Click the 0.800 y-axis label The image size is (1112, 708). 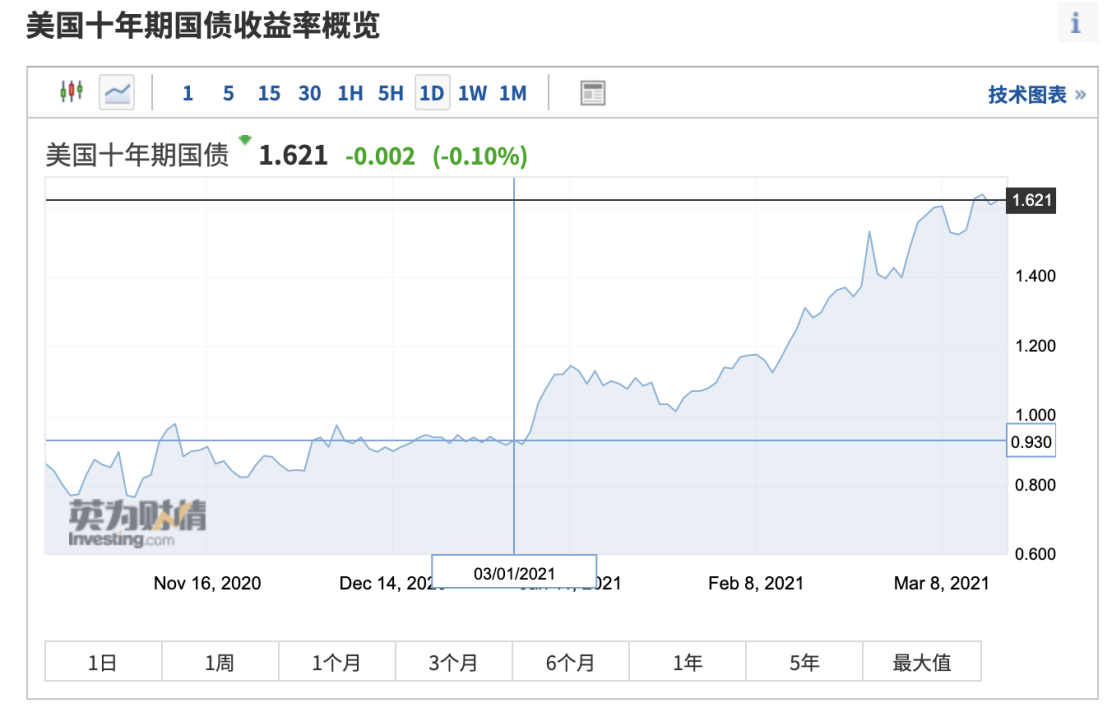coord(1035,485)
